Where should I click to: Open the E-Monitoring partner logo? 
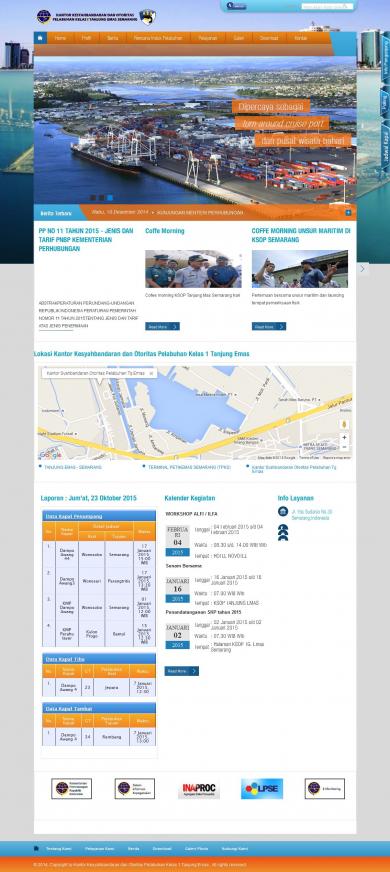click(x=325, y=789)
